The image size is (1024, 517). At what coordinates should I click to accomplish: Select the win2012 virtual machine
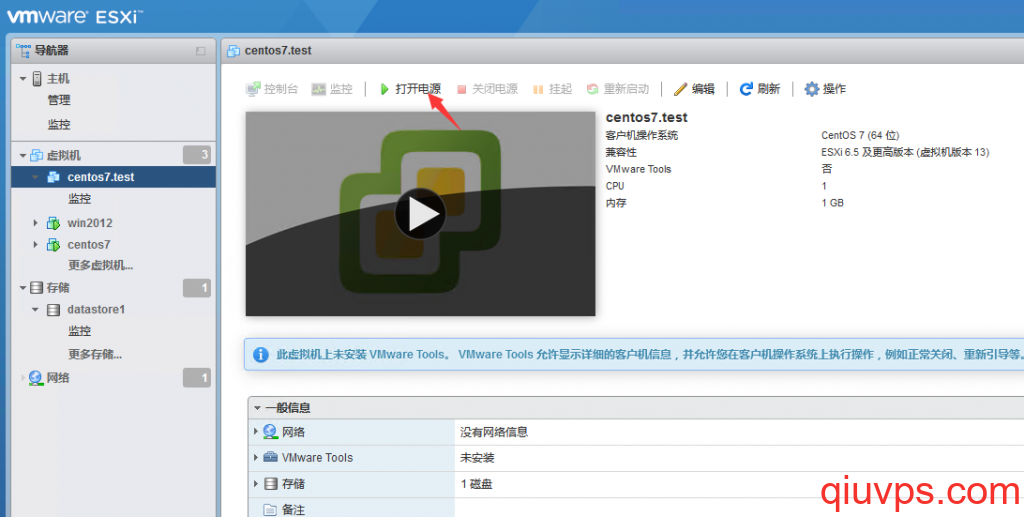[x=89, y=223]
